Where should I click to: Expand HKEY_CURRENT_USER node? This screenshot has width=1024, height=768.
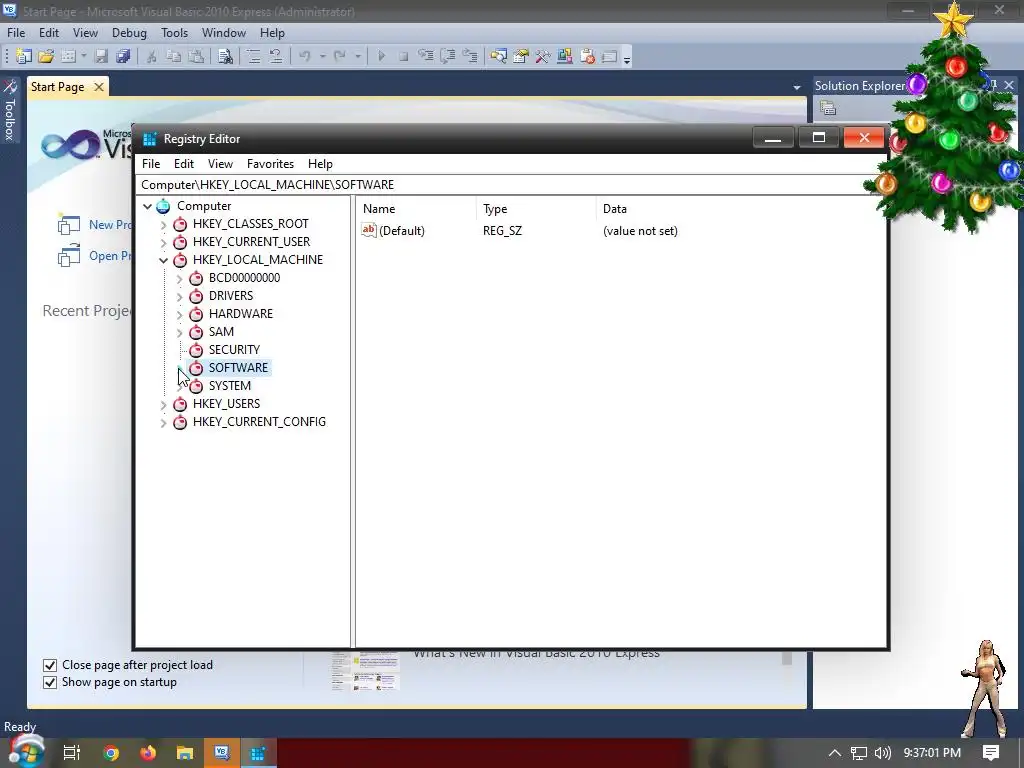coord(163,242)
